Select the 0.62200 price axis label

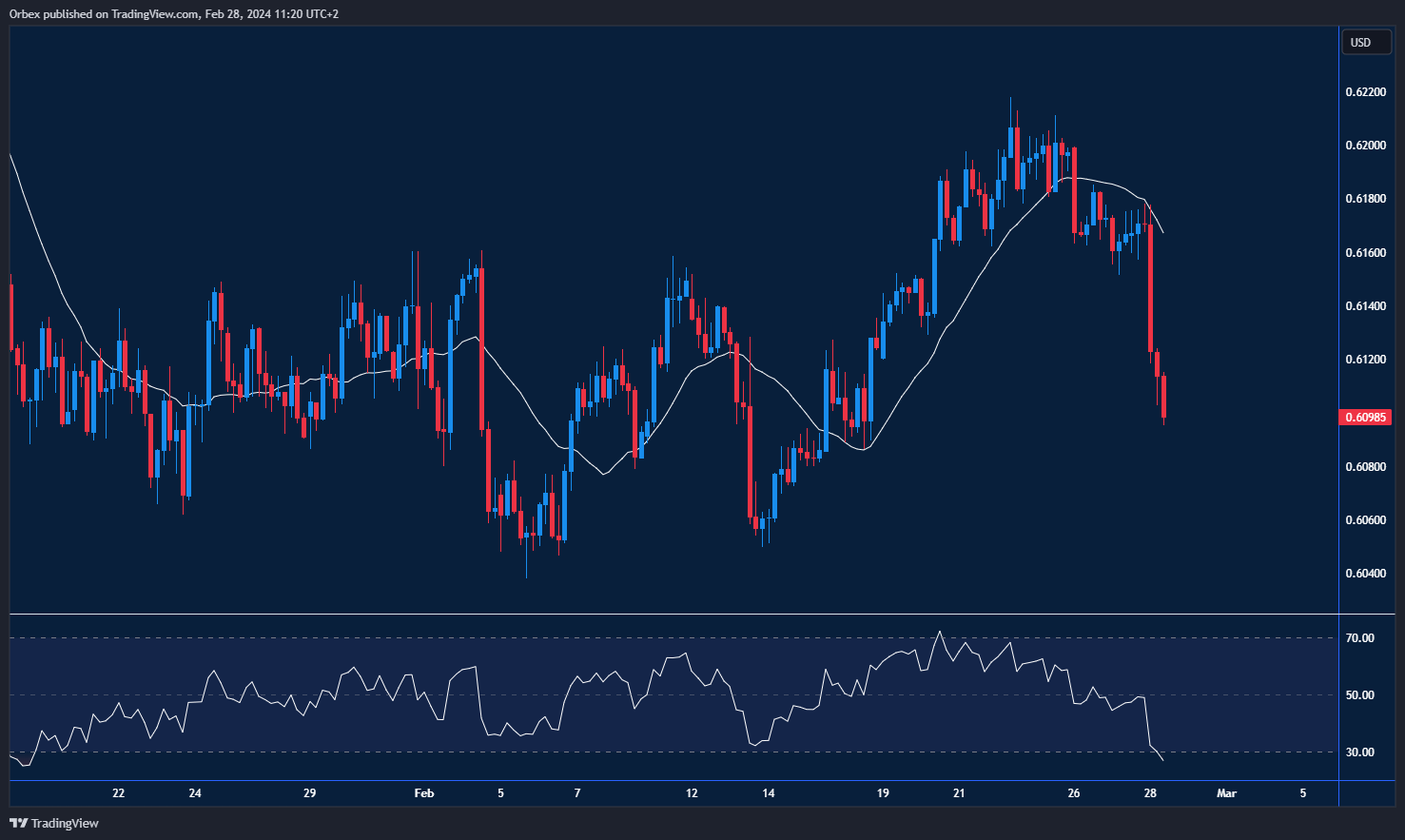(1365, 92)
